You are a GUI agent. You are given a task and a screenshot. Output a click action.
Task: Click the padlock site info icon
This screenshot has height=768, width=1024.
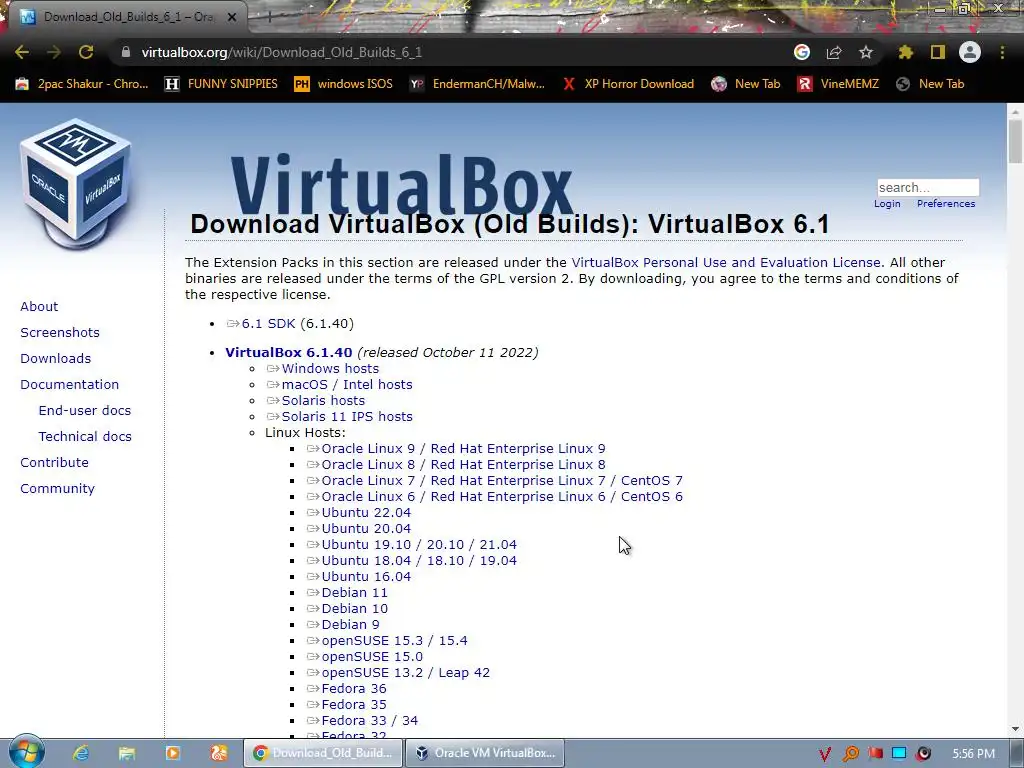[126, 52]
